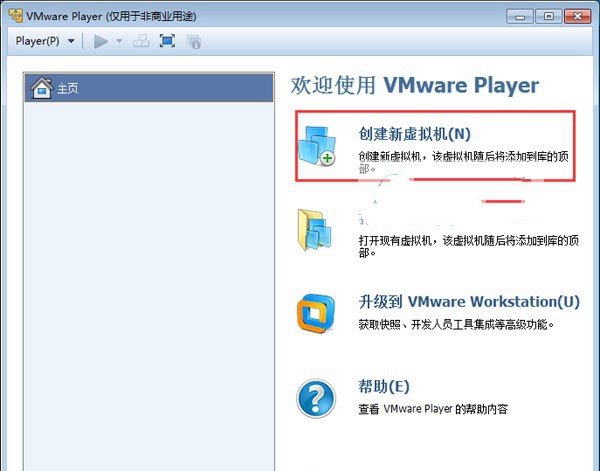This screenshot has height=471, width=600.
Task: Expand the Player(P) dropdown arrow
Action: [x=71, y=41]
